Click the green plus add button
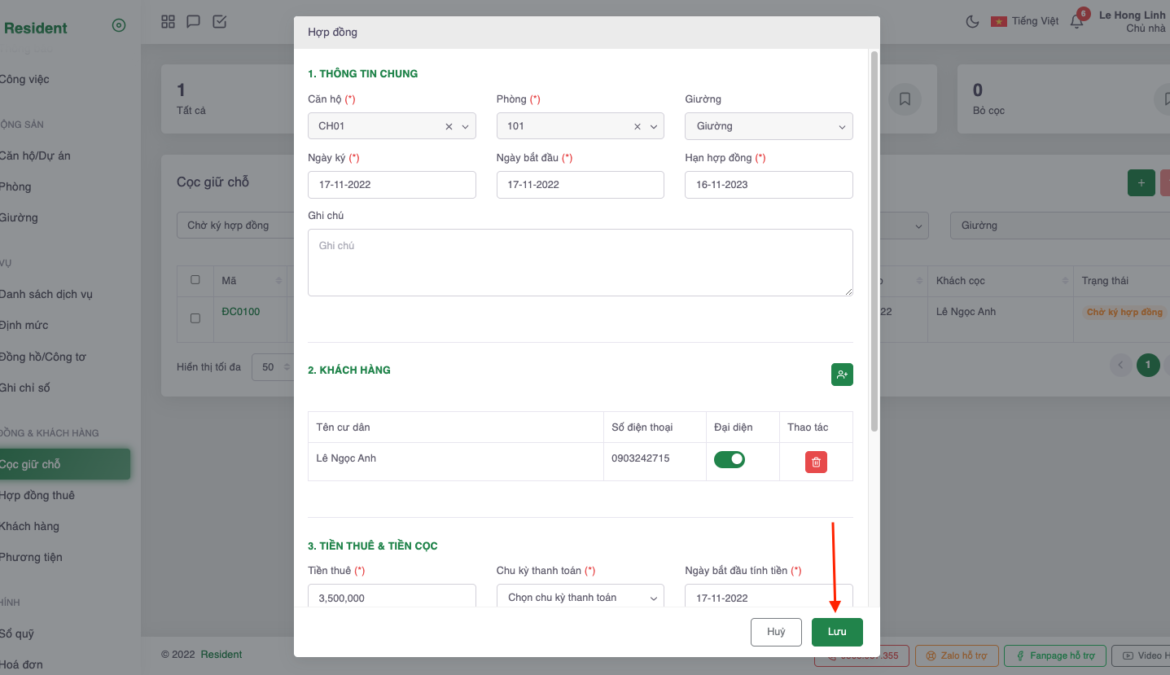Viewport: 1170px width, 675px height. (1140, 183)
